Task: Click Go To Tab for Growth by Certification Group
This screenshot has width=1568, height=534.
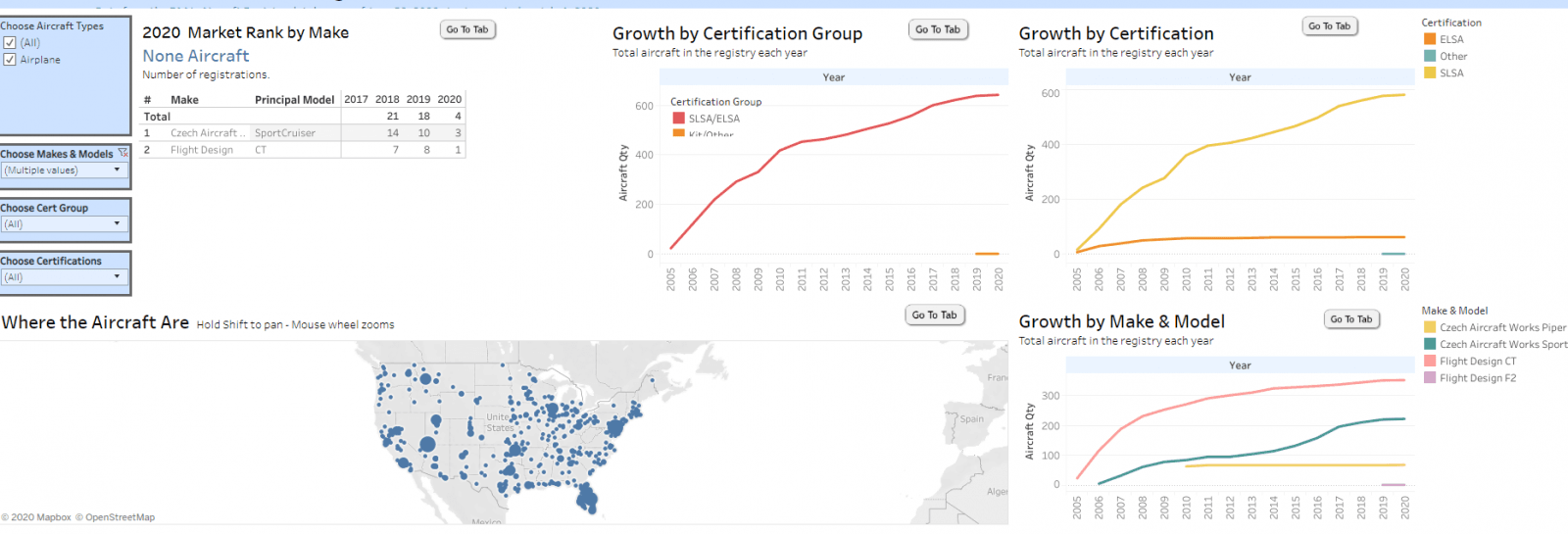Action: coord(938,29)
